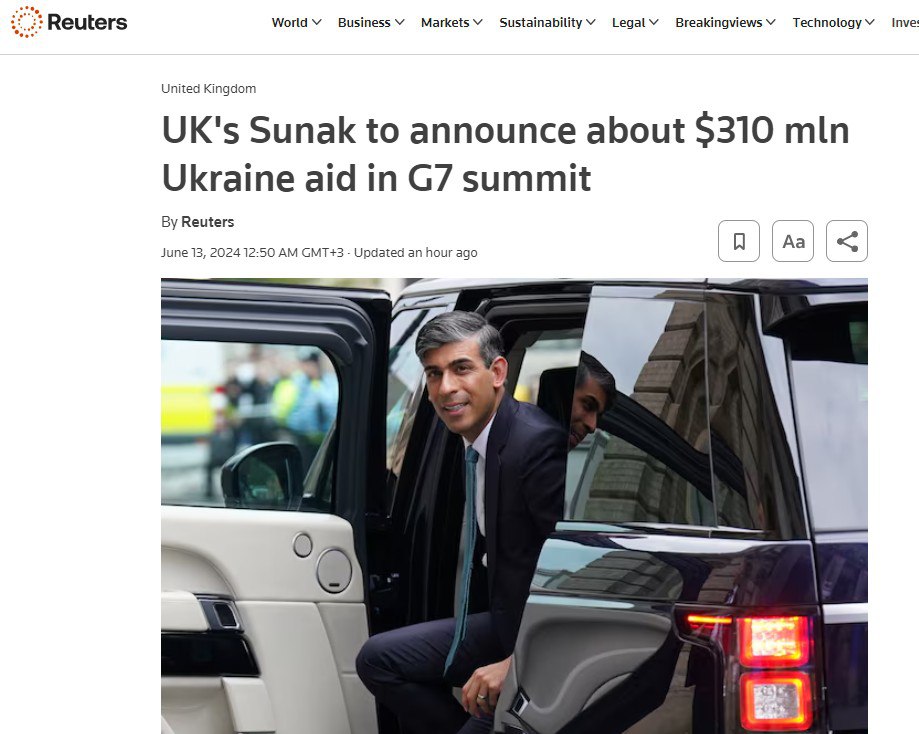Click the article headline about Ukraine aid
Screen dimensions: 919x734
pyautogui.click(x=505, y=154)
